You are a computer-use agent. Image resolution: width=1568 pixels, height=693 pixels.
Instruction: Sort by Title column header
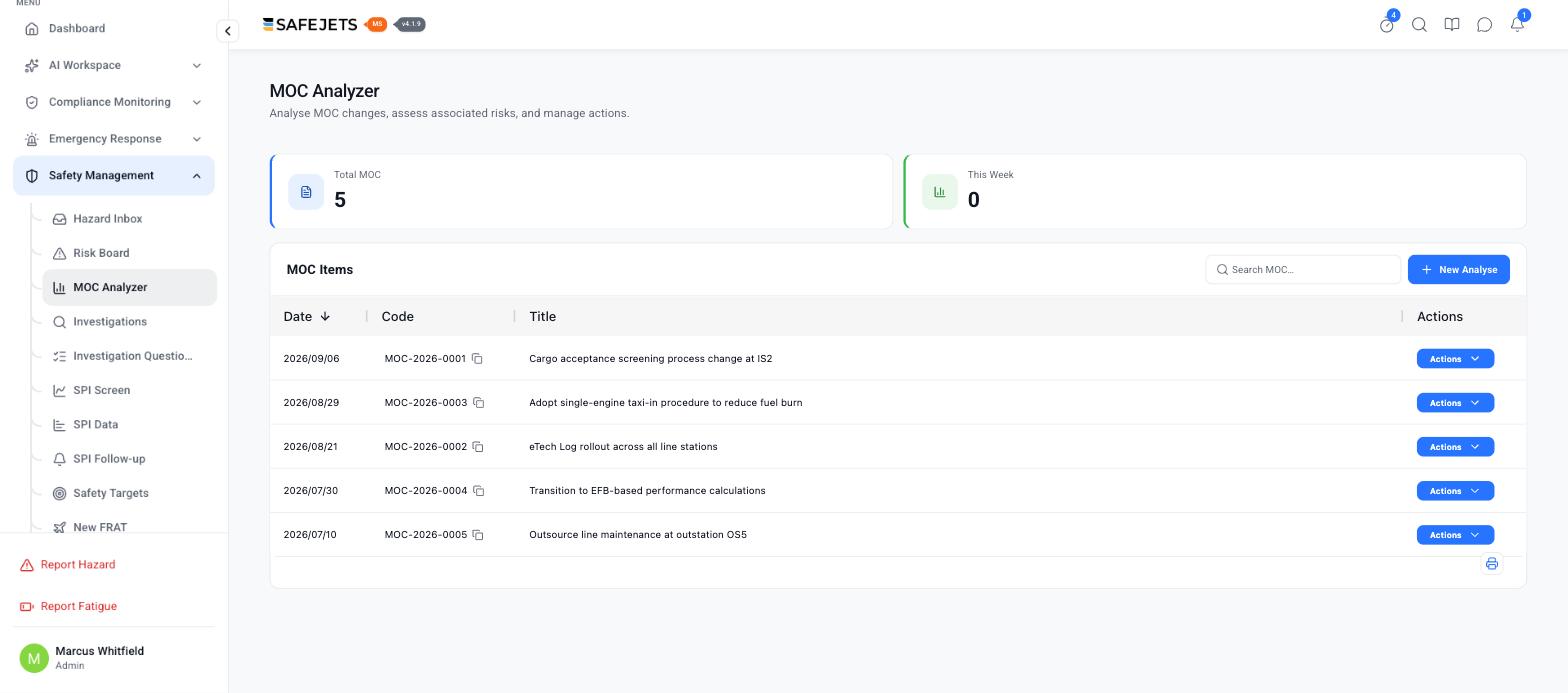point(543,317)
